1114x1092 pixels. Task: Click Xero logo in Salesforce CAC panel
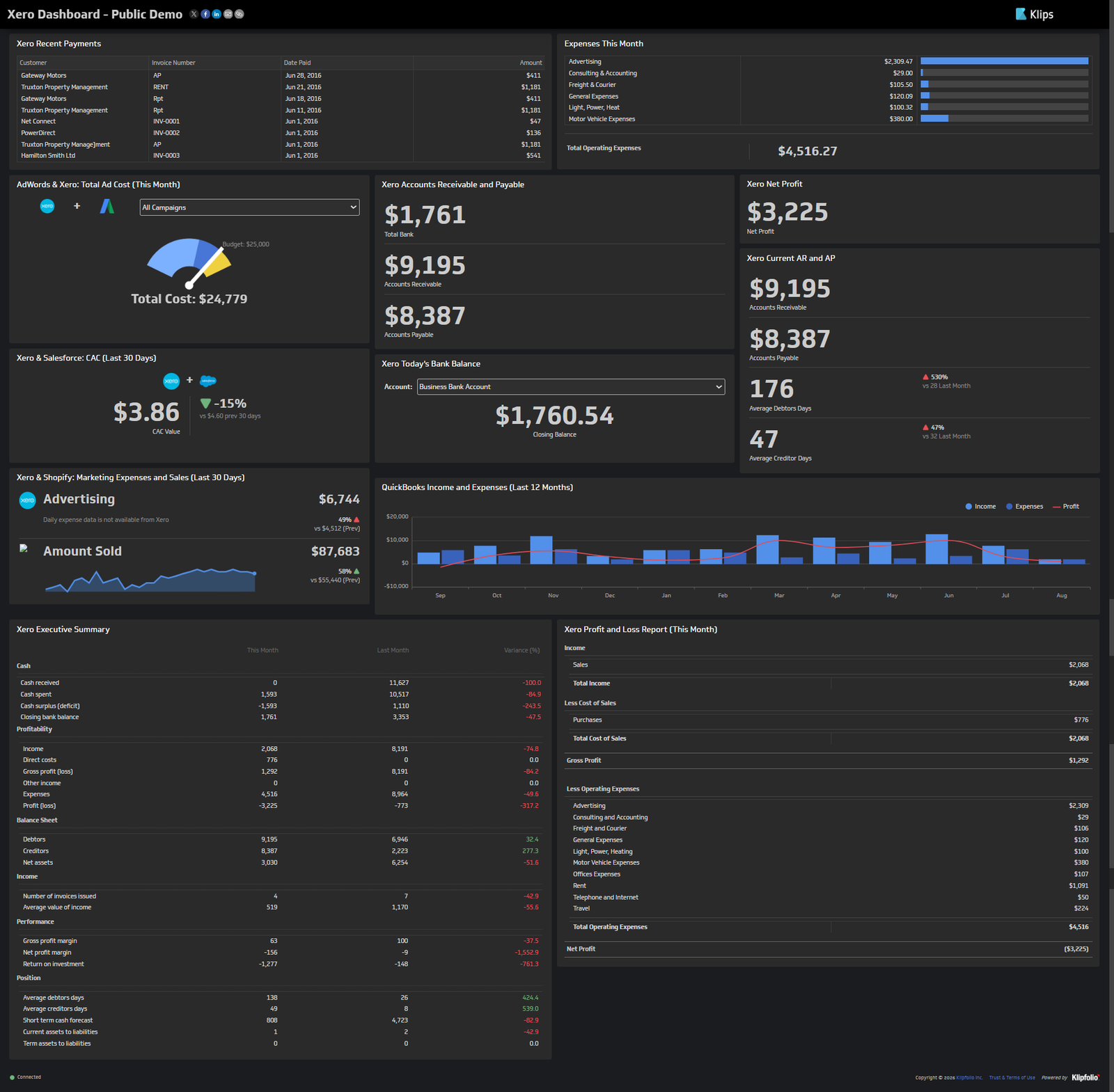click(171, 381)
